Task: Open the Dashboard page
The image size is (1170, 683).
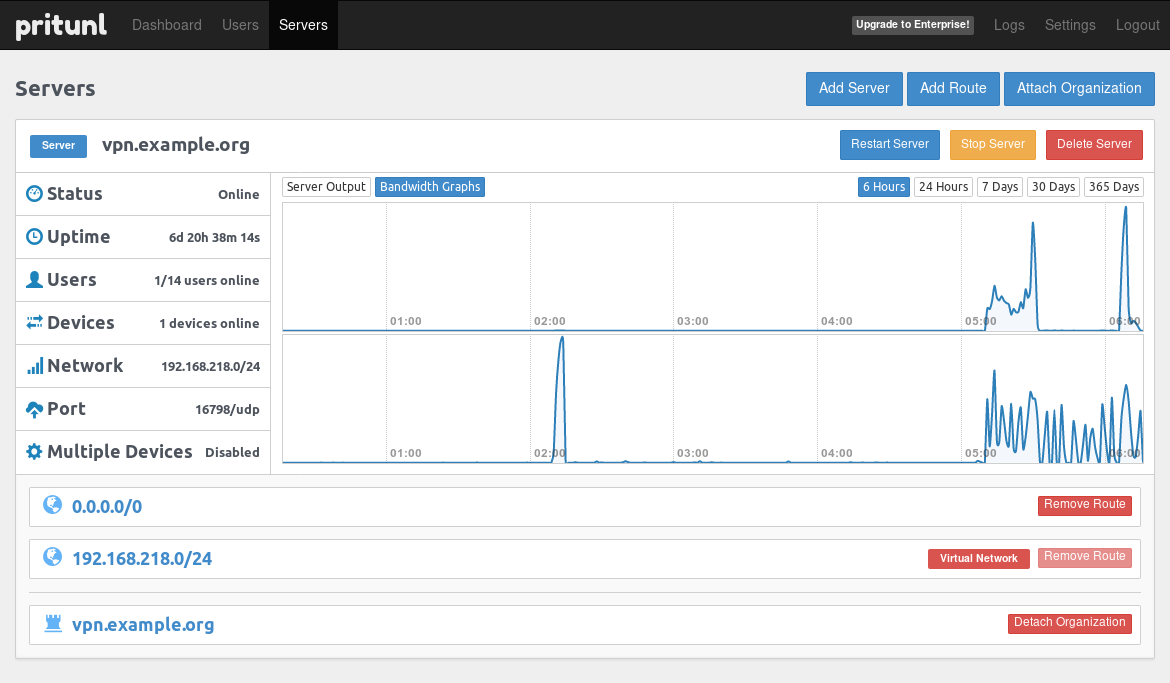Action: point(166,25)
